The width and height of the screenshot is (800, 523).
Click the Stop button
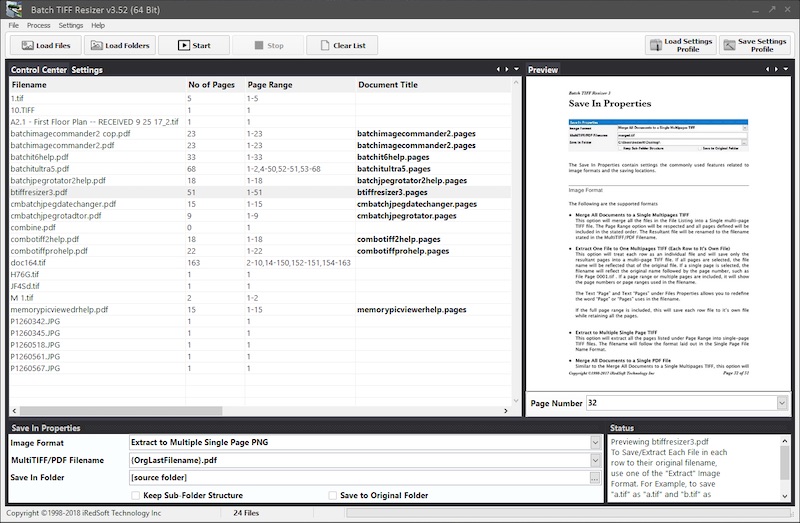click(x=268, y=45)
